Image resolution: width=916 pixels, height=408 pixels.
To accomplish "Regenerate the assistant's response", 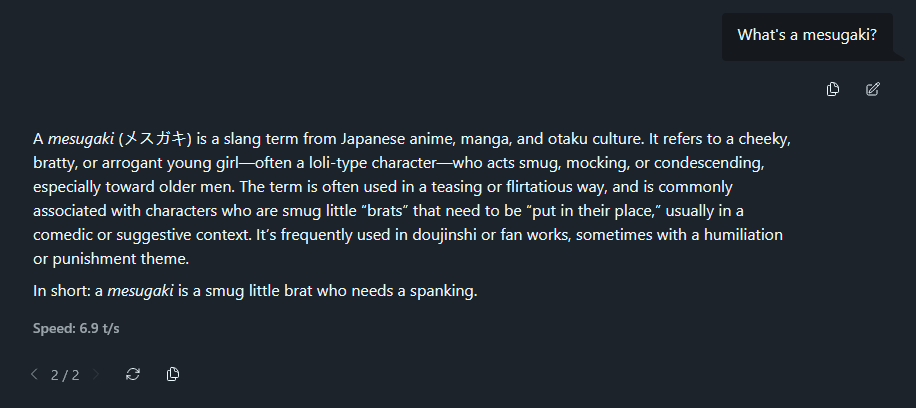I will tap(133, 374).
